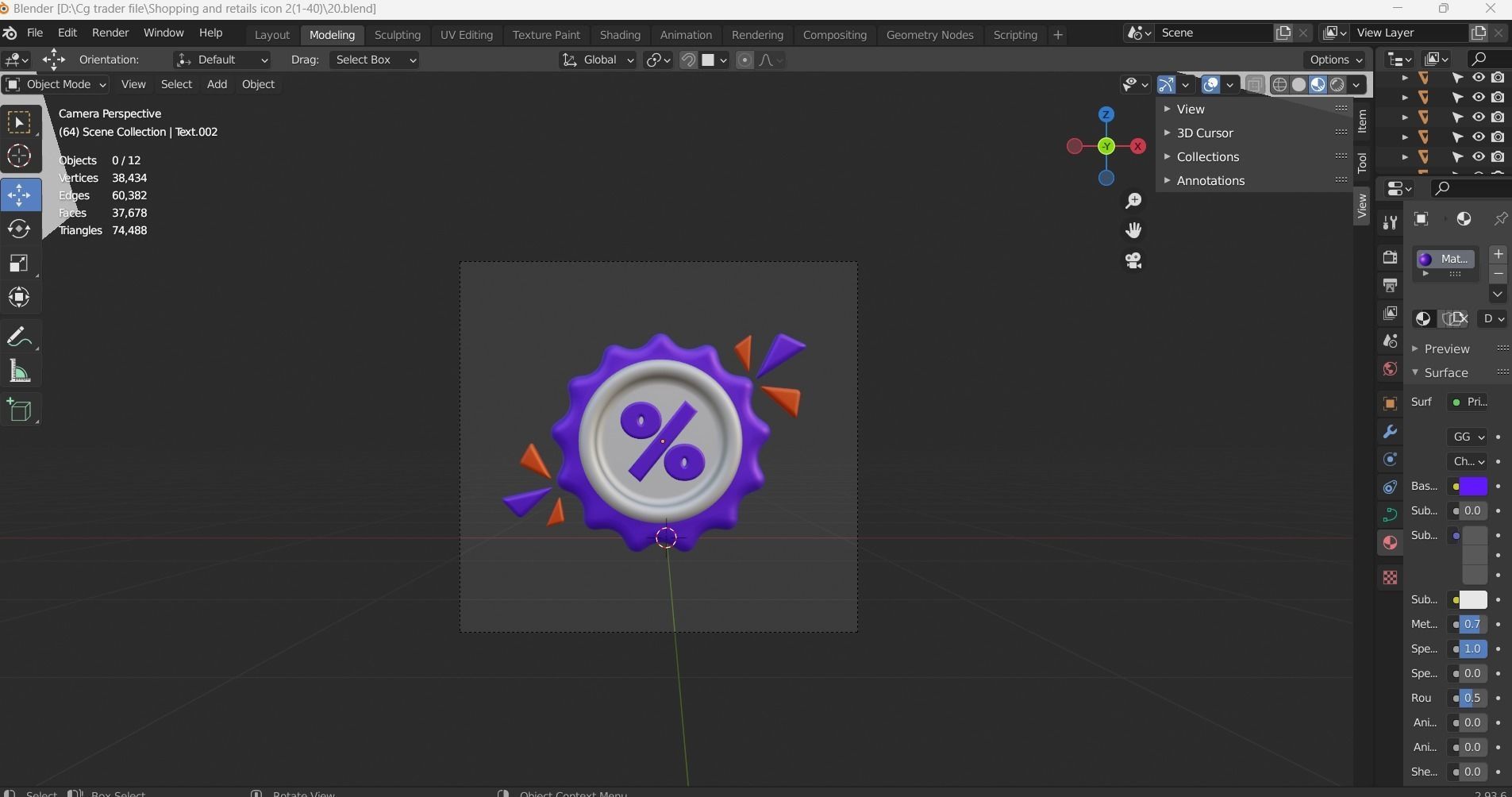
Task: Open the Object Data properties tab
Action: 1390,514
